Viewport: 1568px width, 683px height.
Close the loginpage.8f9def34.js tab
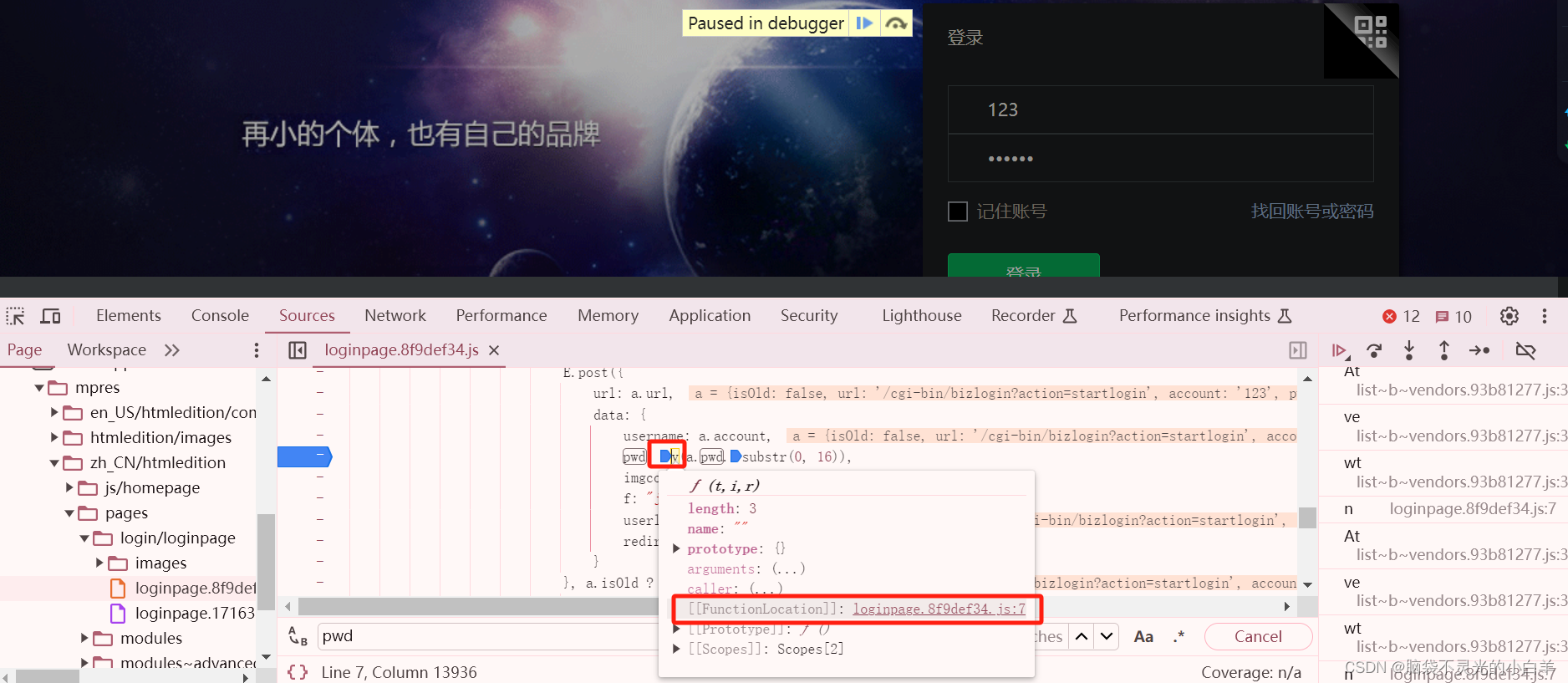[494, 350]
